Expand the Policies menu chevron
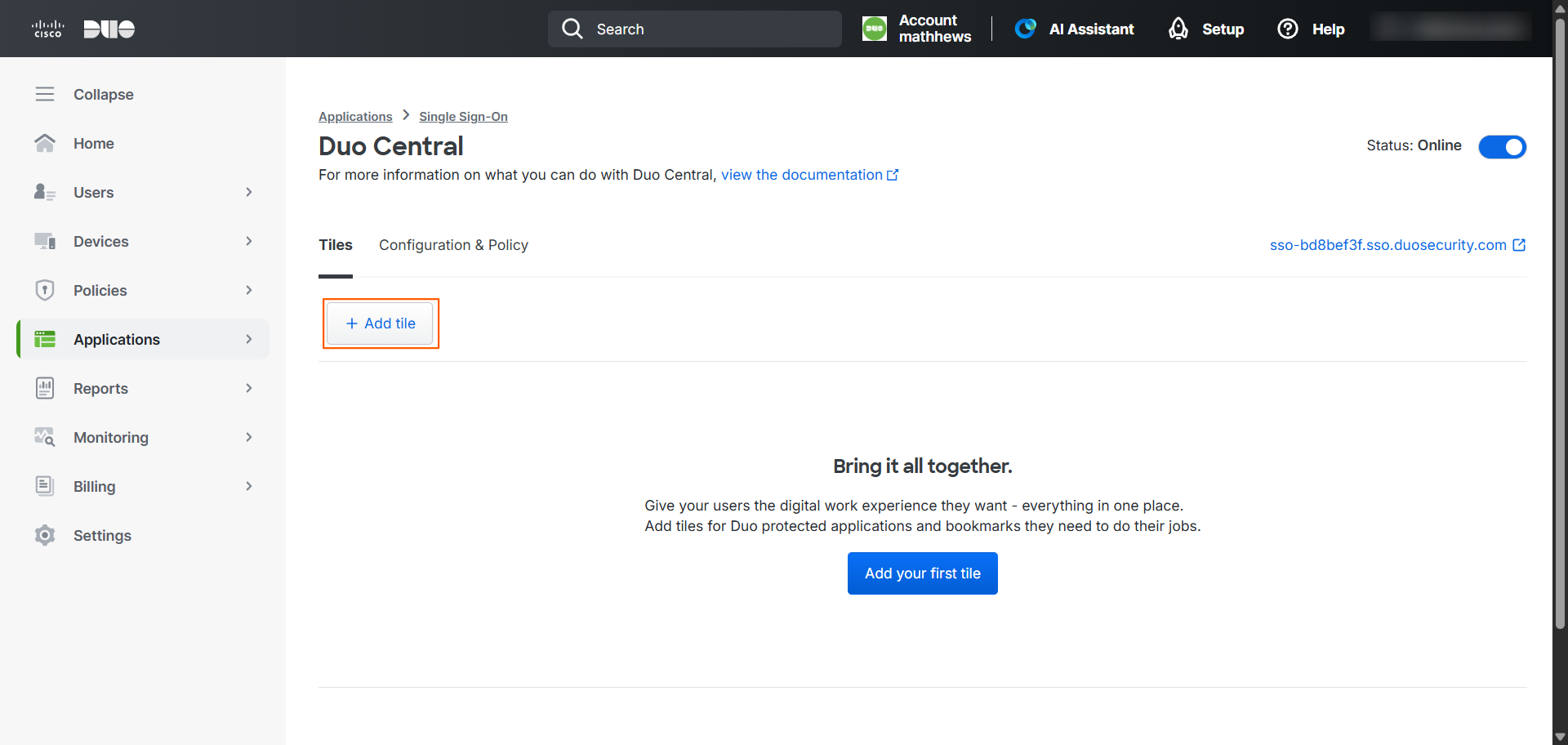 249,290
